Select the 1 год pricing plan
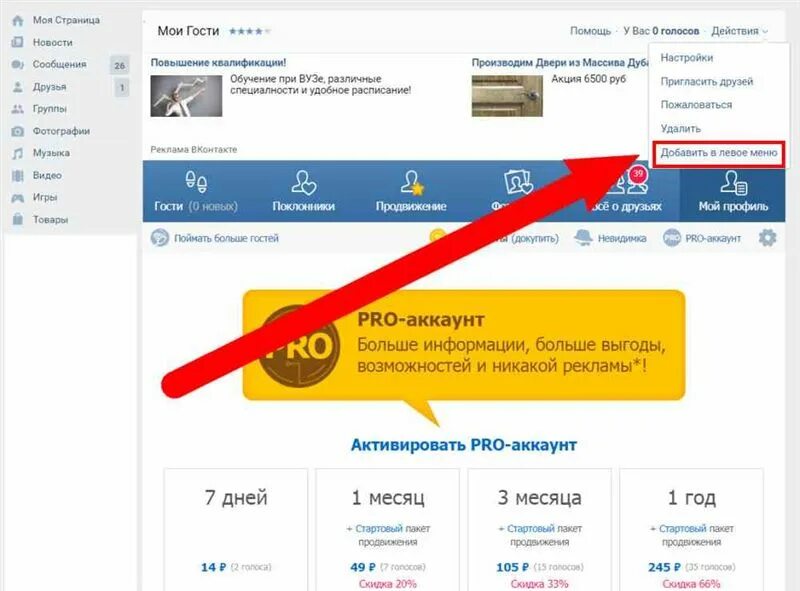The height and width of the screenshot is (591, 800). click(x=691, y=529)
